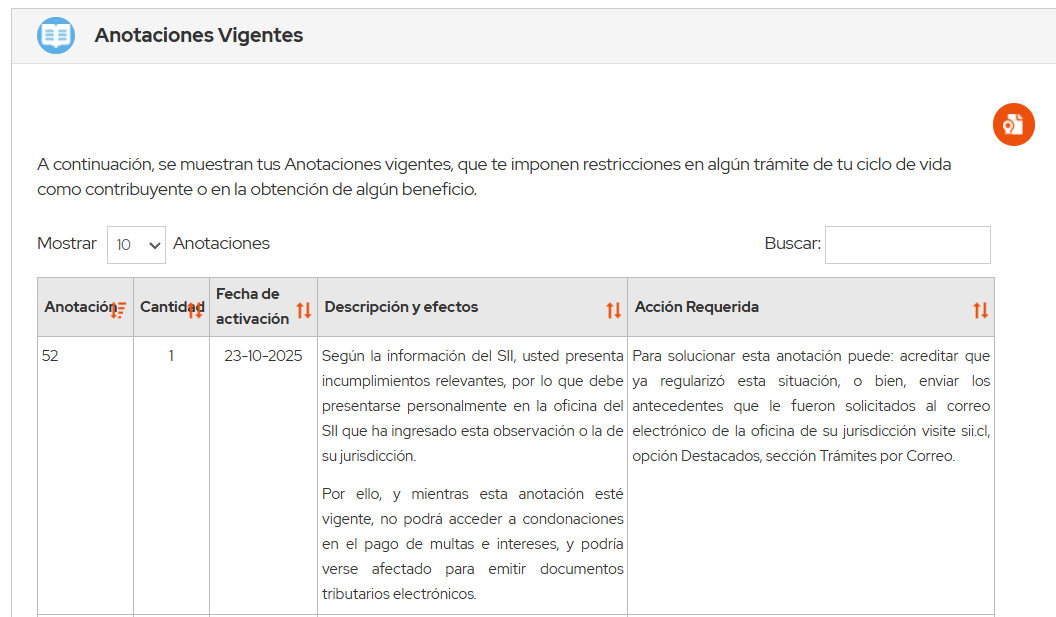Select the Anotación column header
This screenshot has height=617, width=1056.
[x=75, y=307]
